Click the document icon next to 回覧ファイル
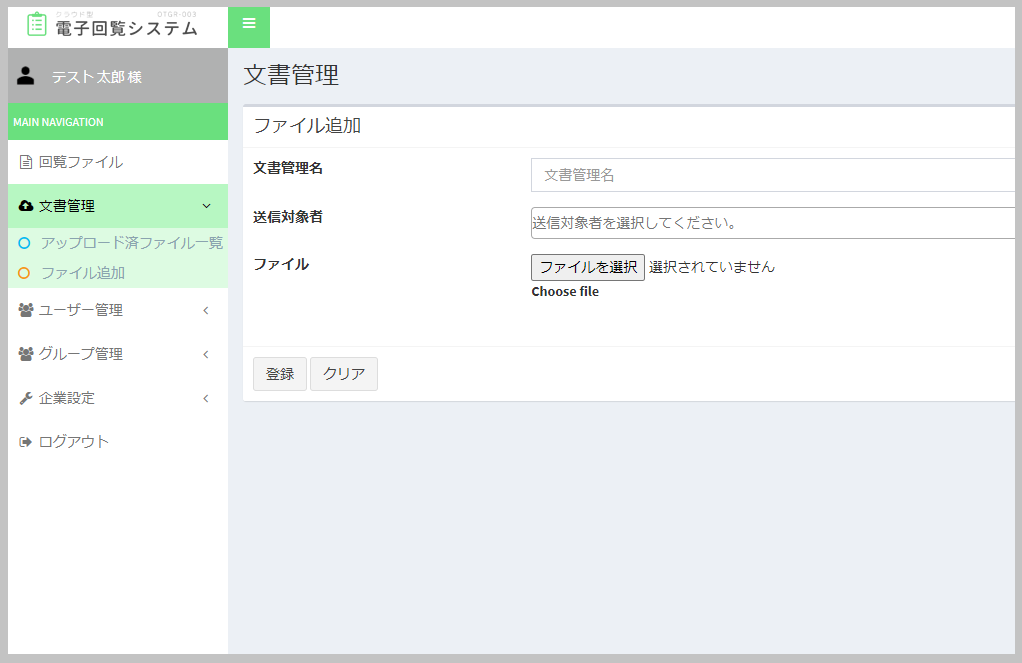 [26, 162]
